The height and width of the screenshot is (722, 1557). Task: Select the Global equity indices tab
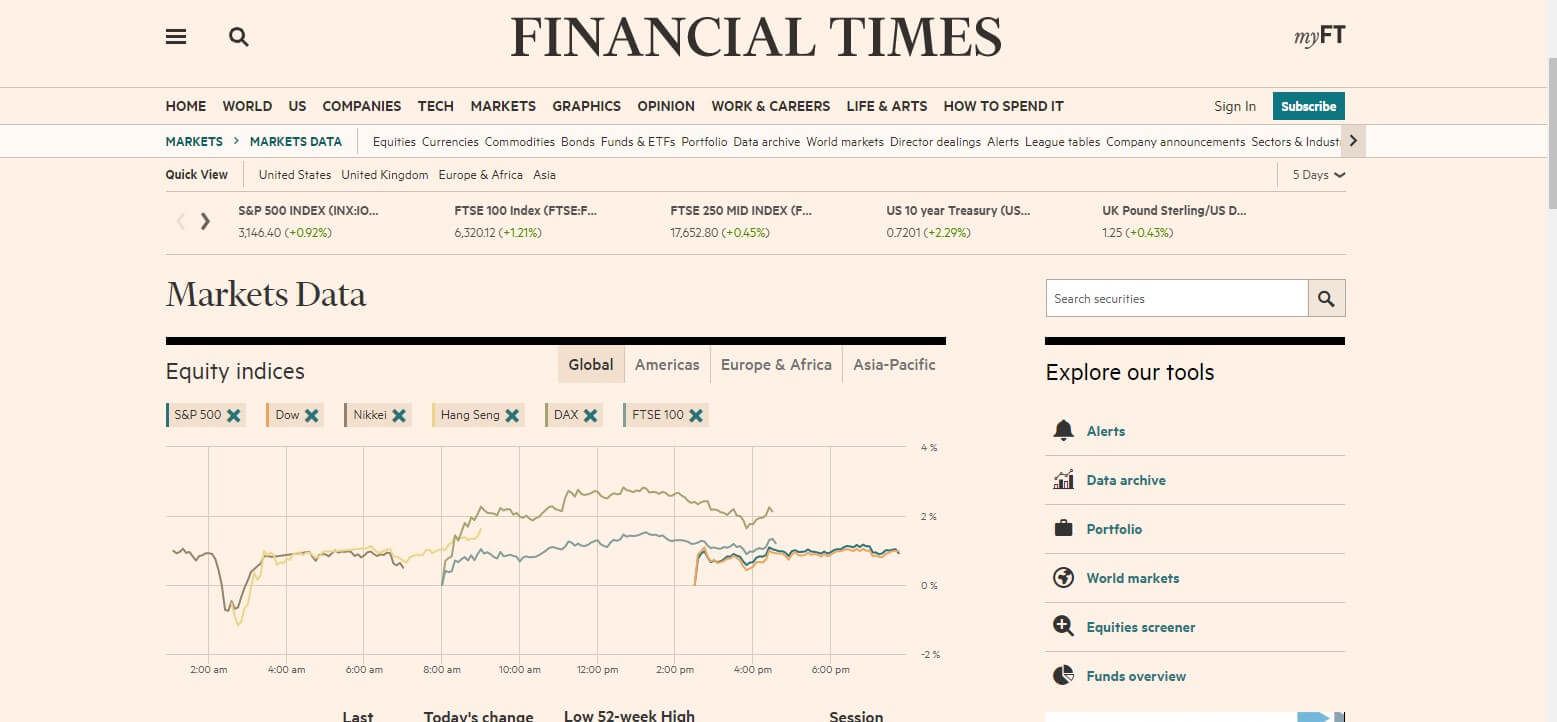coord(591,365)
